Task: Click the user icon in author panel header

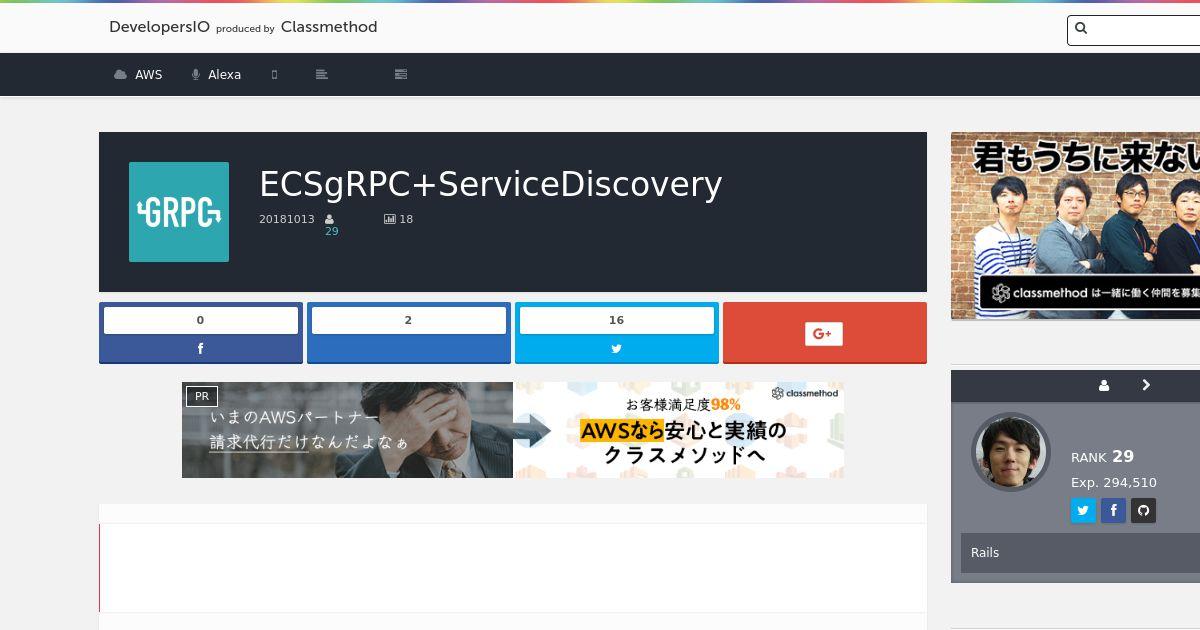Action: click(1104, 385)
